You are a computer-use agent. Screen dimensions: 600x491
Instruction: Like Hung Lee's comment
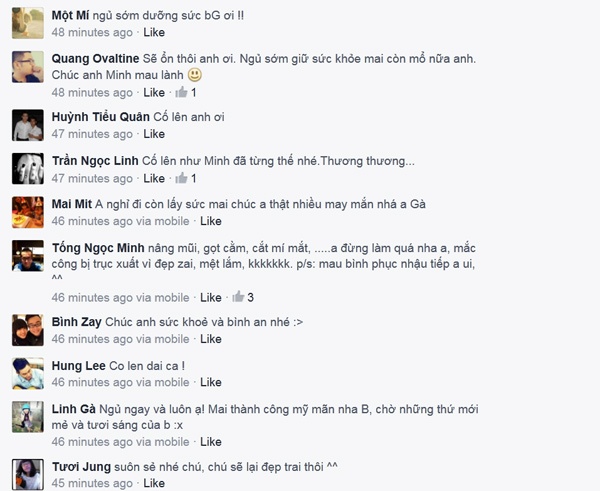(210, 382)
